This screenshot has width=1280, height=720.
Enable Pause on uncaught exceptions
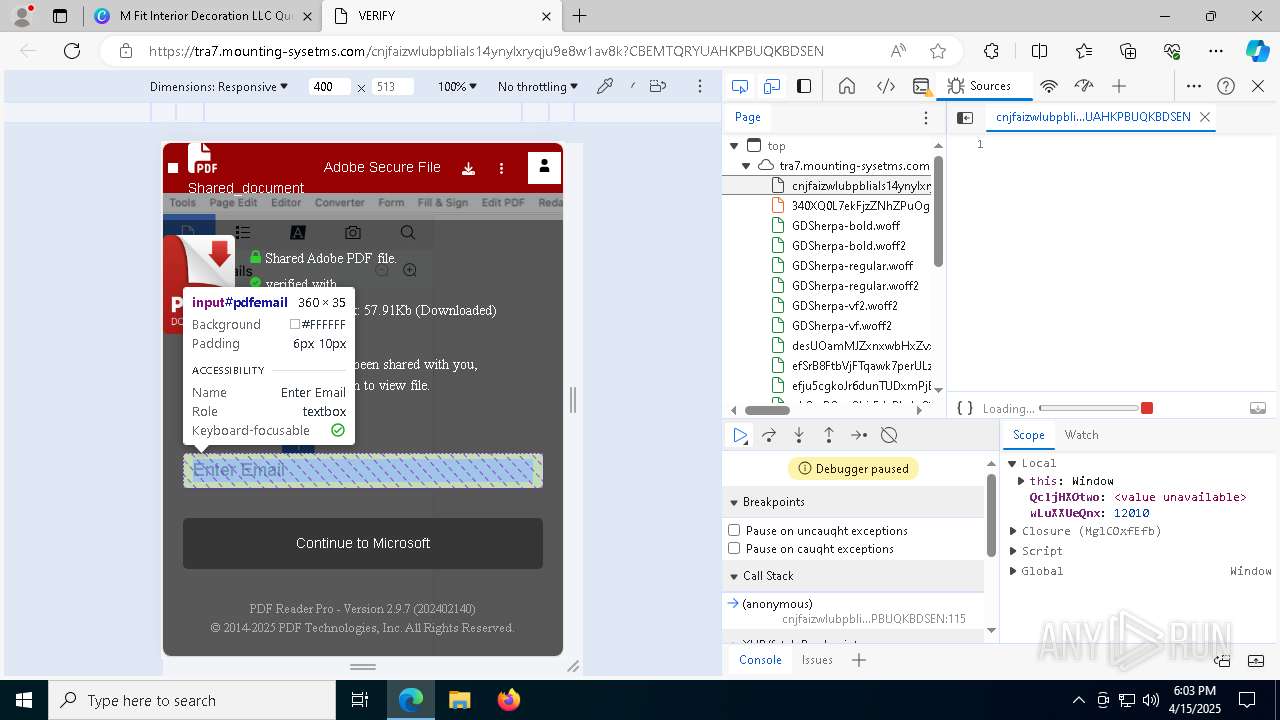[x=734, y=530]
